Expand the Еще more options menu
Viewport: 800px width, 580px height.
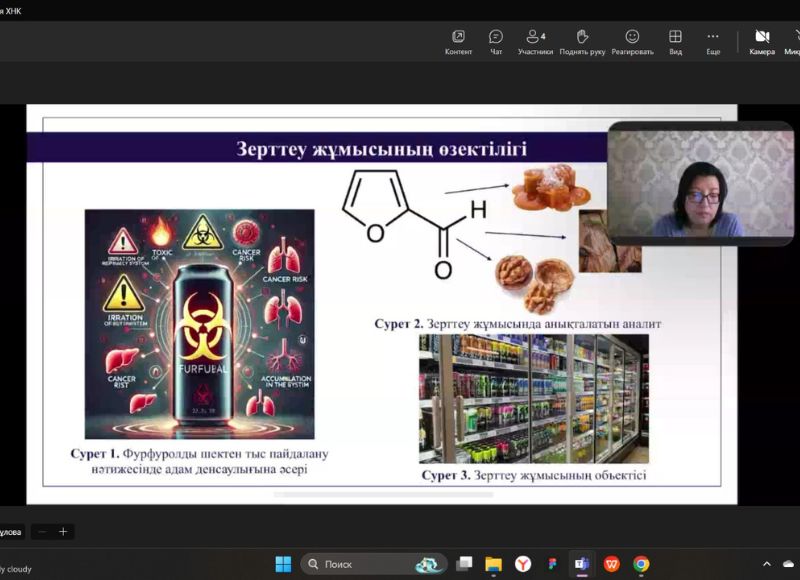713,42
